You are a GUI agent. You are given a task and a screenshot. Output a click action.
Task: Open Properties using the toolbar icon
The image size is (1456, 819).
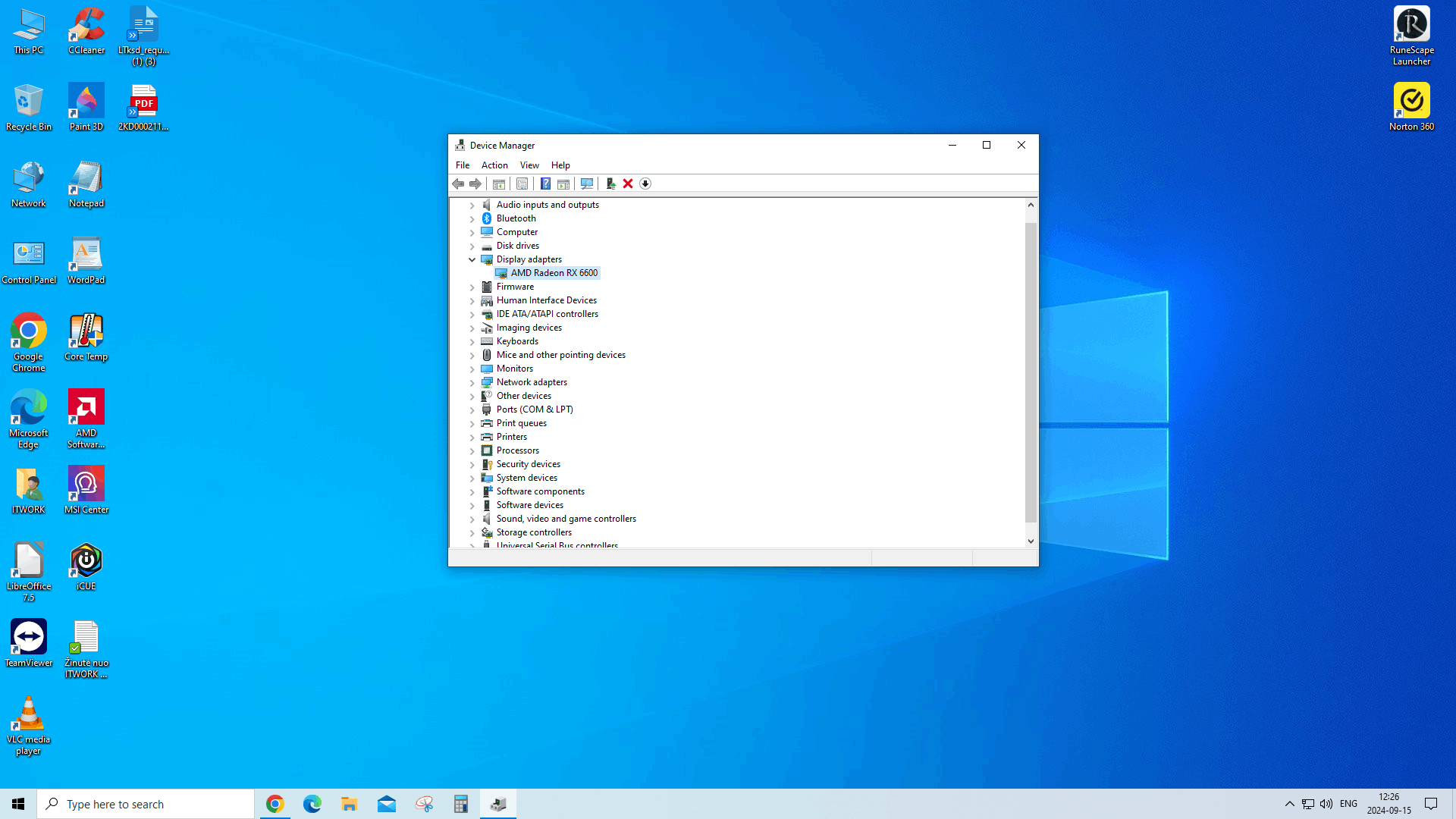point(522,184)
